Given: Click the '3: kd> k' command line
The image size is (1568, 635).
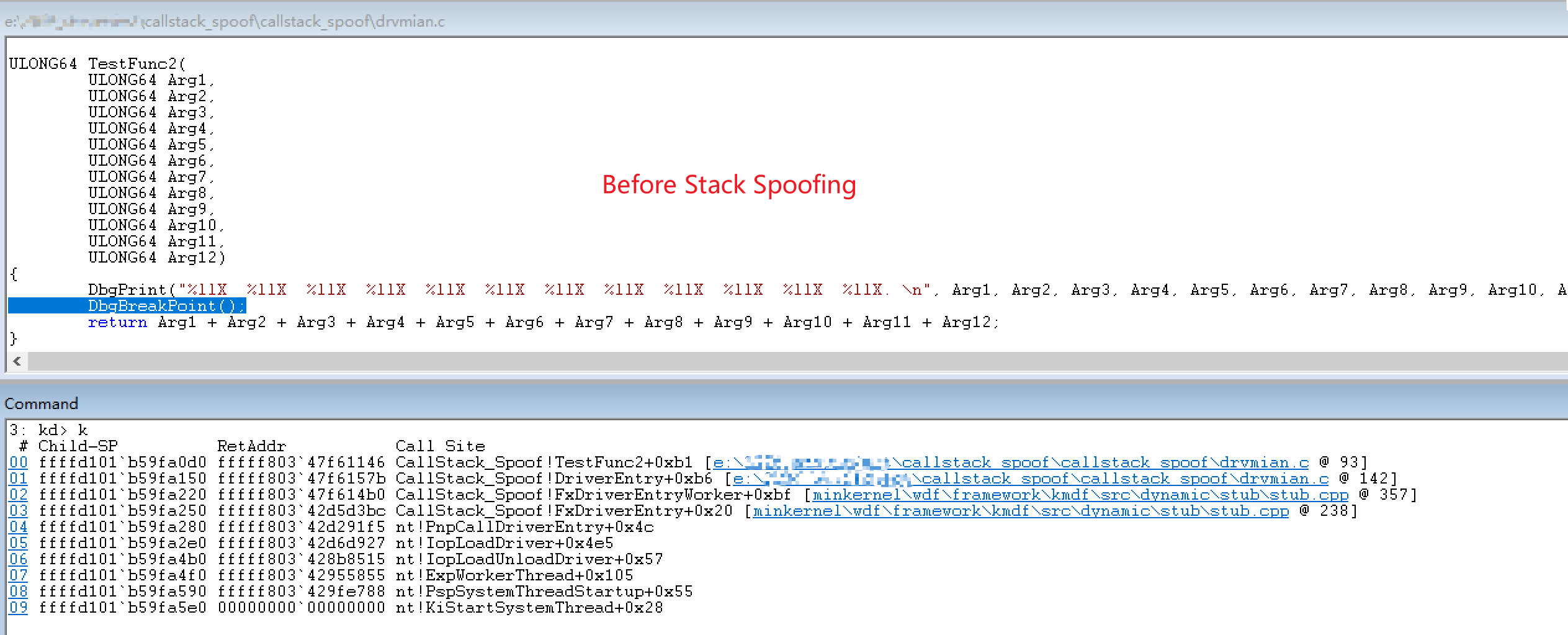Looking at the screenshot, I should (48, 430).
